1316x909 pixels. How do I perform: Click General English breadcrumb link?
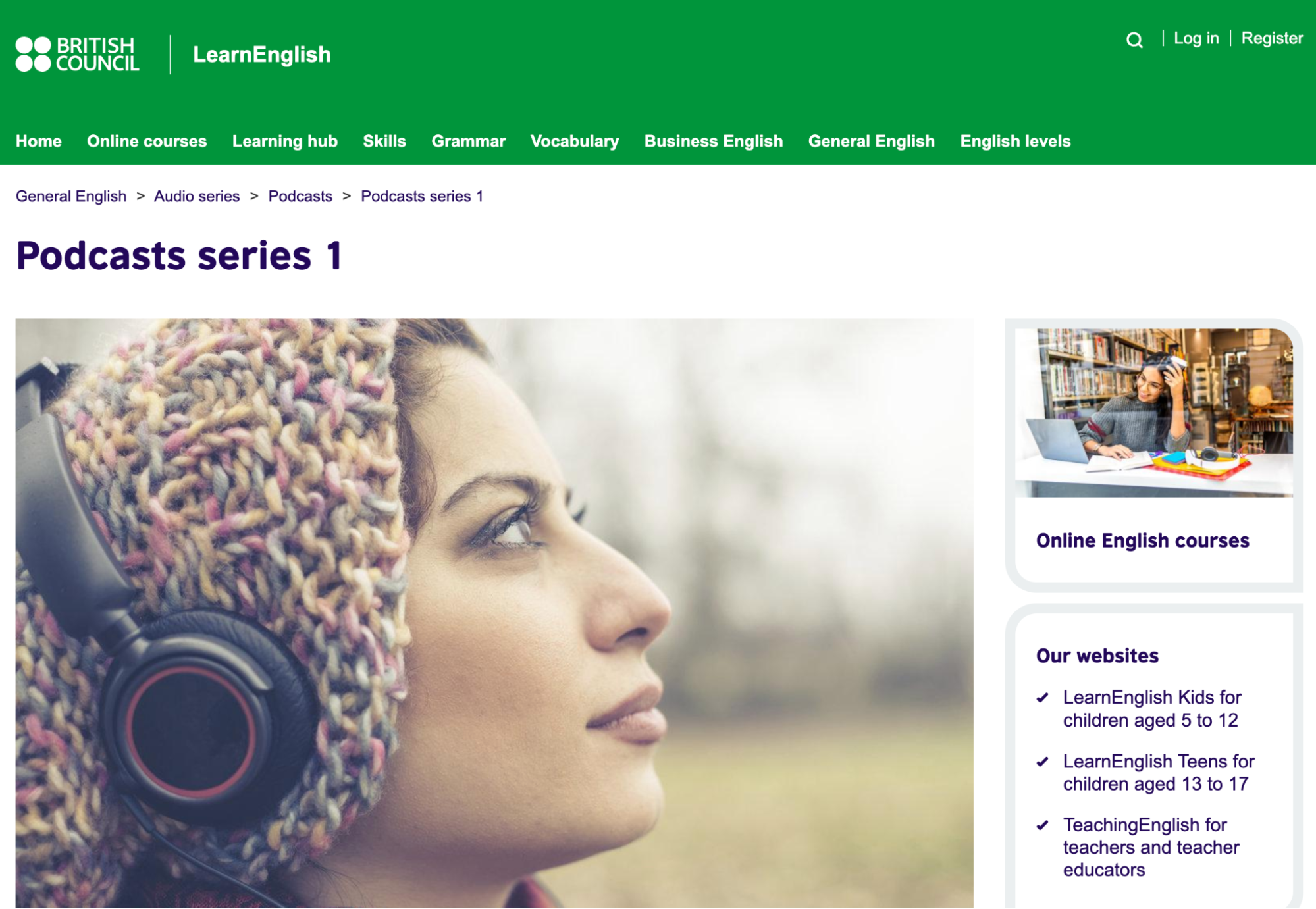point(71,196)
